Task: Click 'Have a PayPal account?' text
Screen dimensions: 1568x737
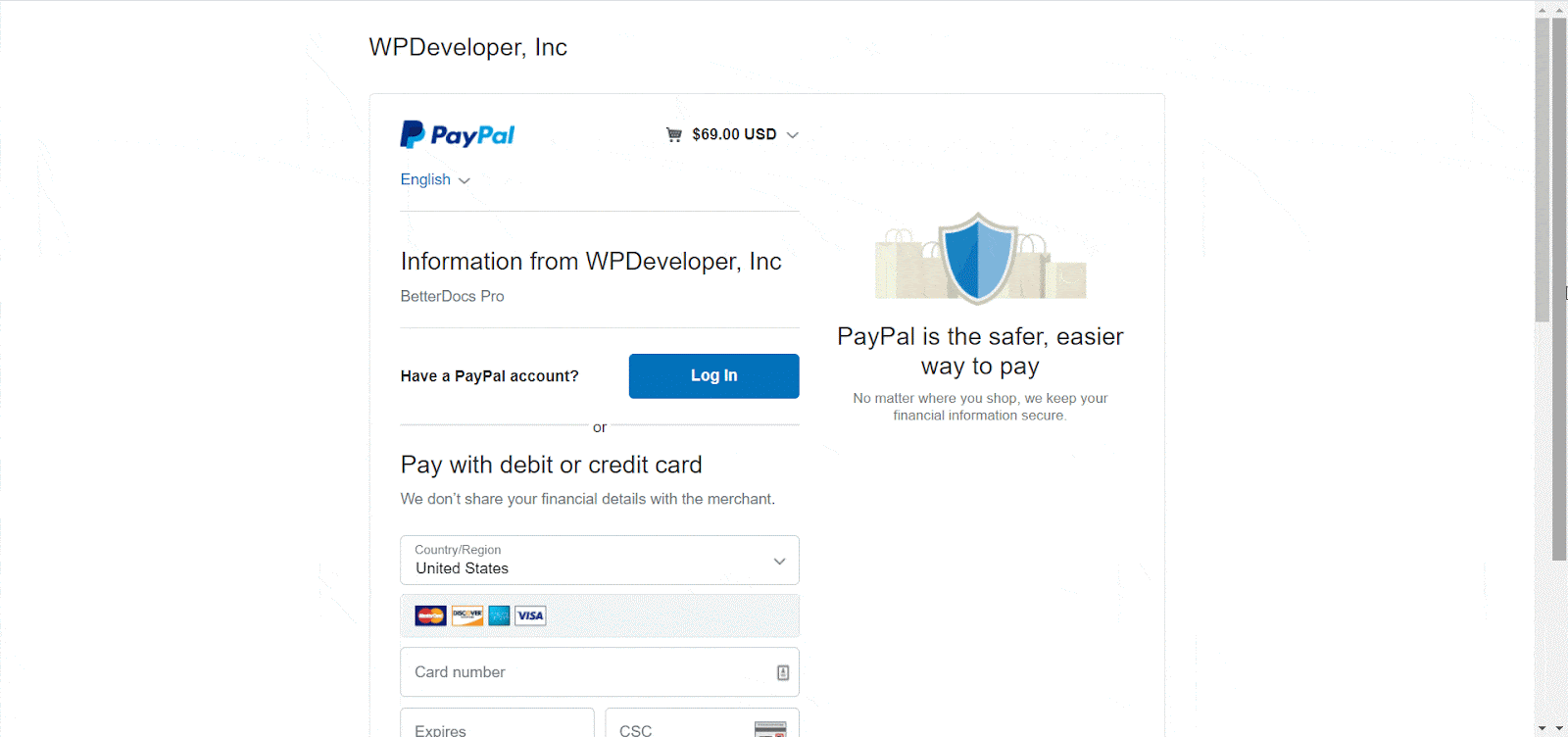Action: 489,376
